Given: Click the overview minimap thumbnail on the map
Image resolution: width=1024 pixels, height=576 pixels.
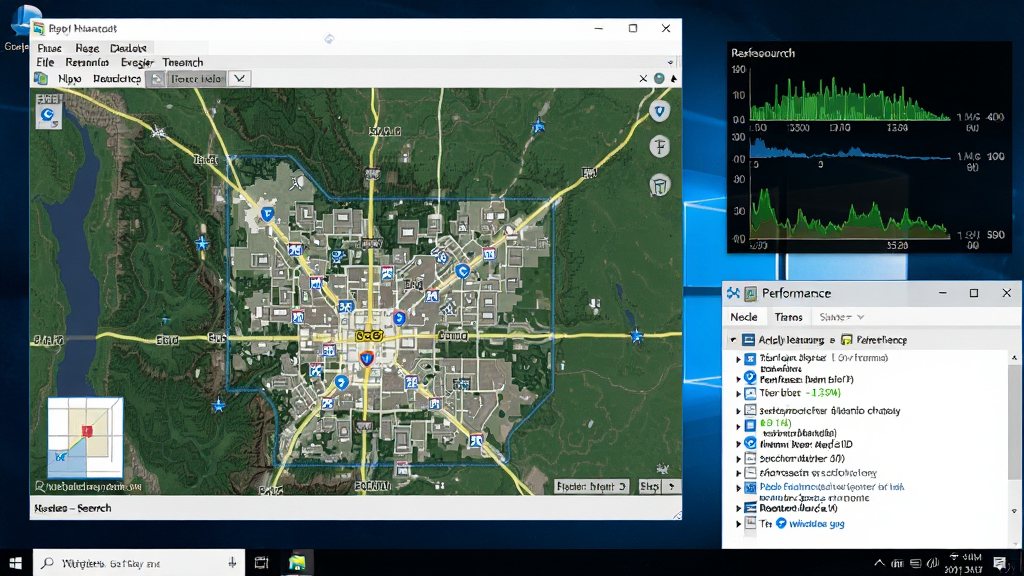Looking at the screenshot, I should [x=85, y=437].
